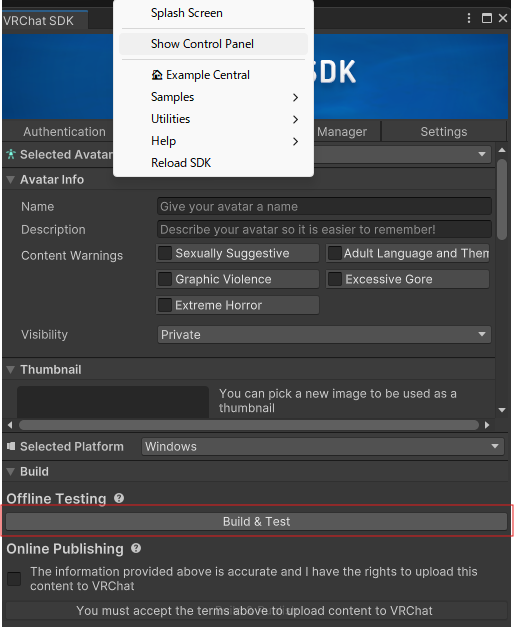The height and width of the screenshot is (627, 514).
Task: Click the disabled upload terms button
Action: tap(254, 611)
